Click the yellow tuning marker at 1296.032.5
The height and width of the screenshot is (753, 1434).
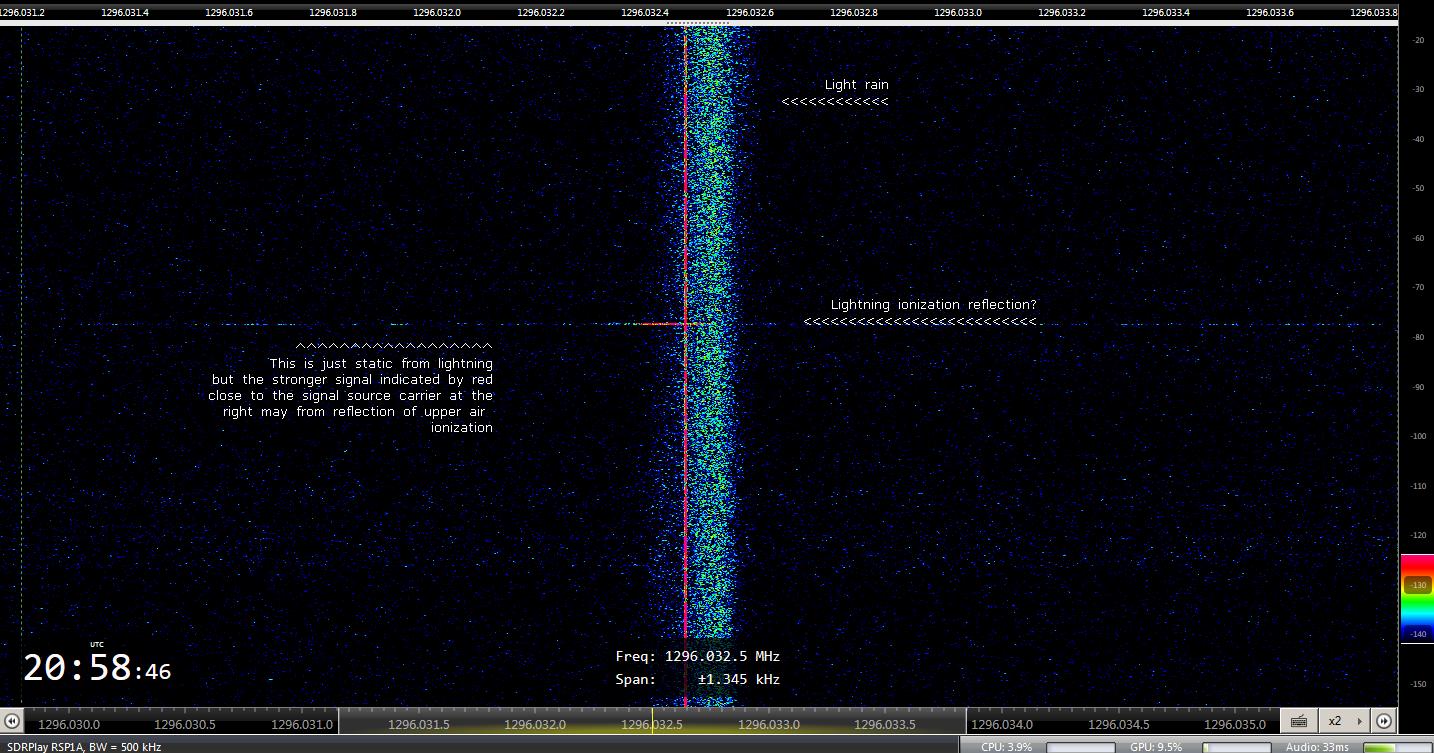[x=653, y=721]
